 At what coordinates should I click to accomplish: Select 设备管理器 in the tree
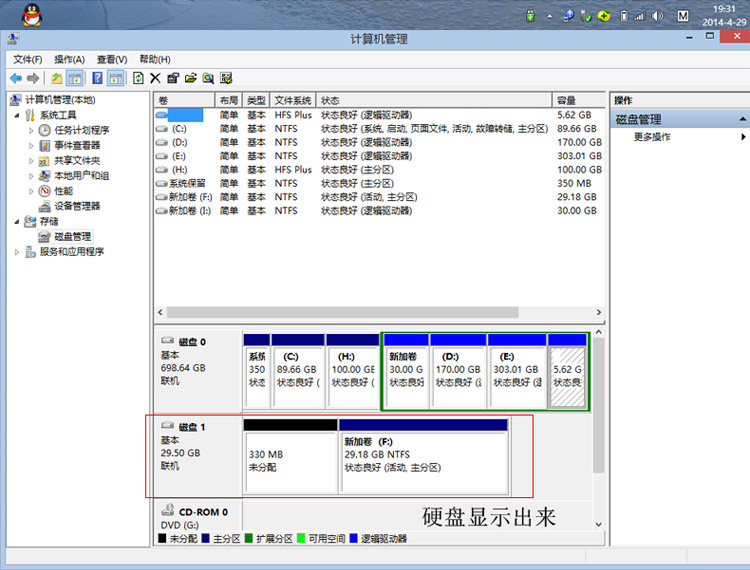pyautogui.click(x=77, y=206)
